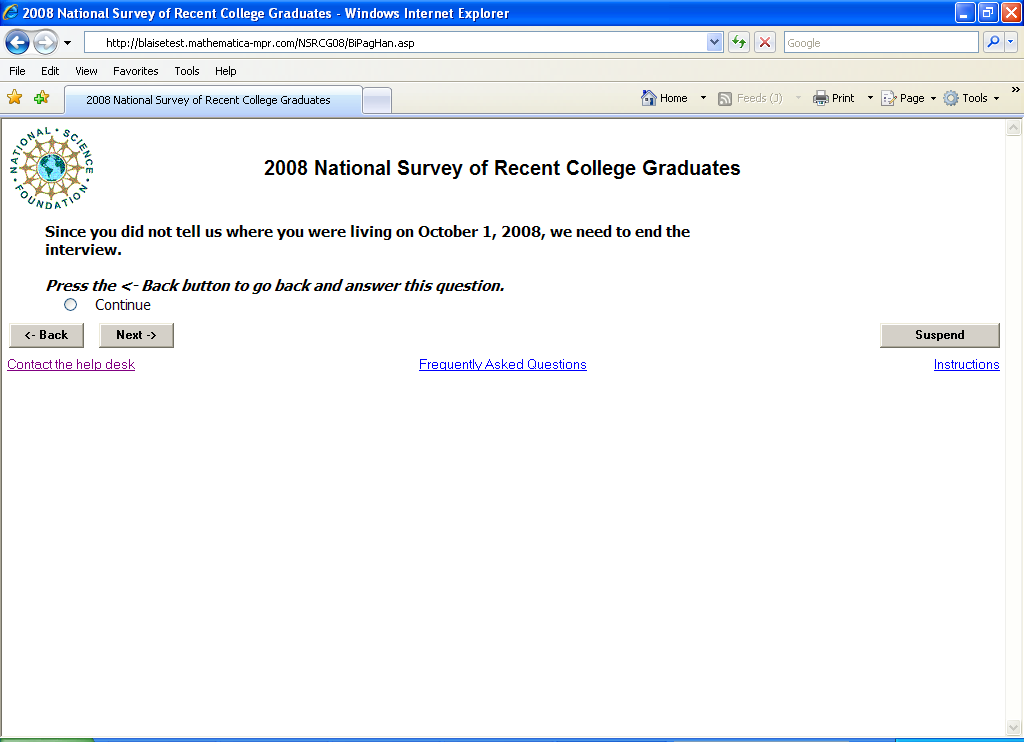Open the Tools gear toolbar menu
This screenshot has height=742, width=1024.
971,98
